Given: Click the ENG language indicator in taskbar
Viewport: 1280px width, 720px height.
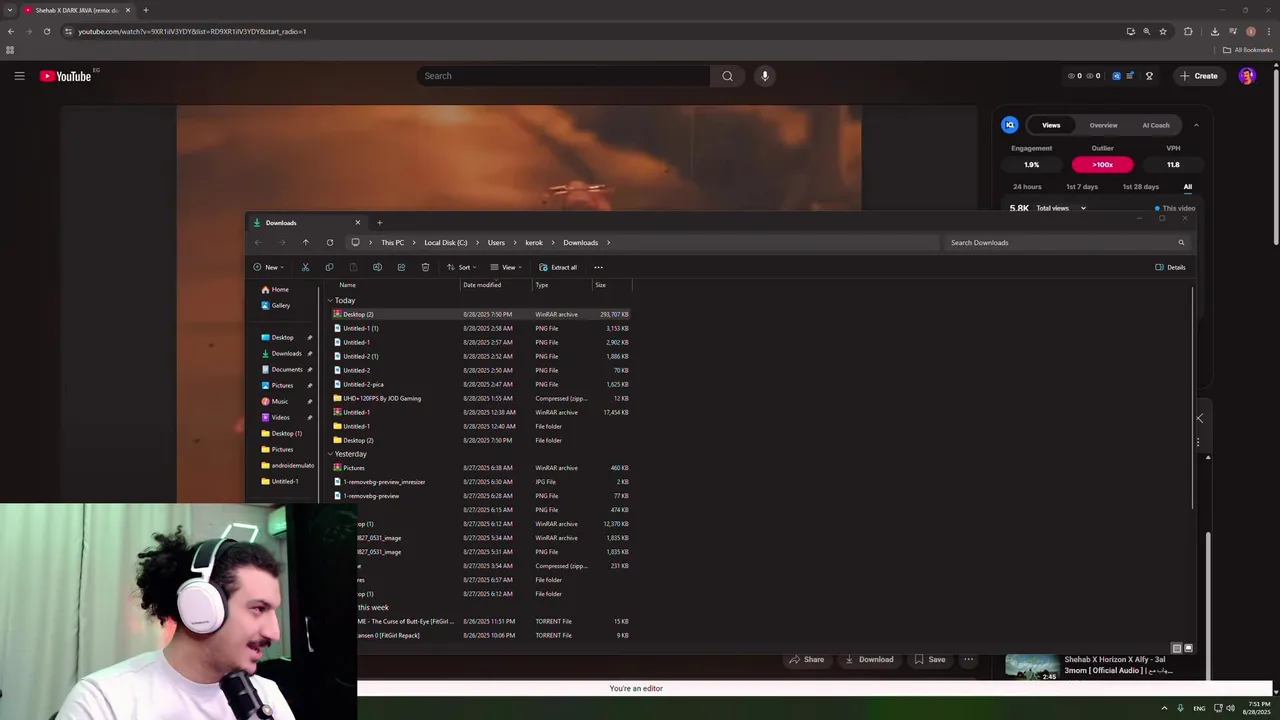Looking at the screenshot, I should point(1199,708).
